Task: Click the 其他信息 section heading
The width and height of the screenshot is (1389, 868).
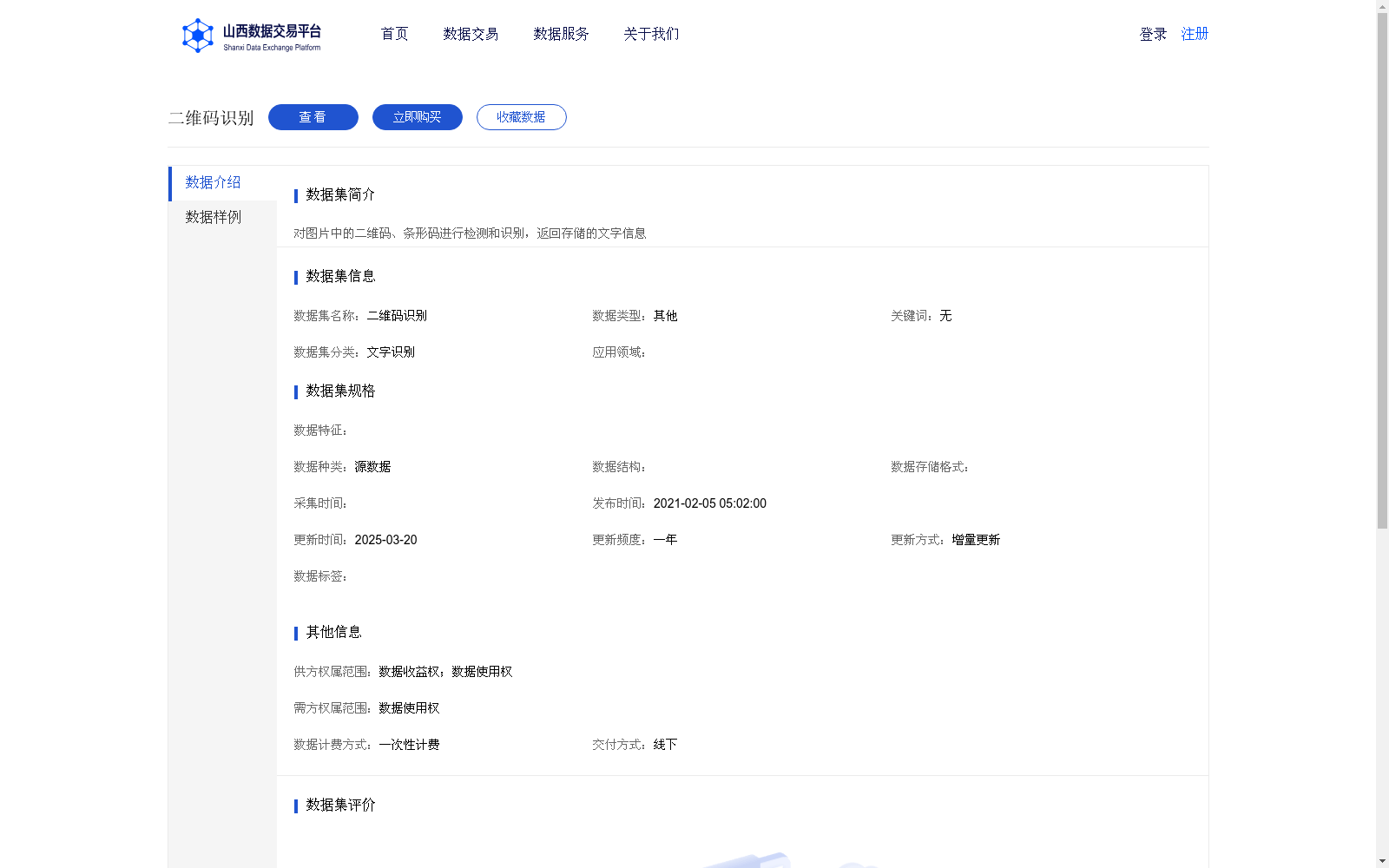Action: pyautogui.click(x=333, y=632)
